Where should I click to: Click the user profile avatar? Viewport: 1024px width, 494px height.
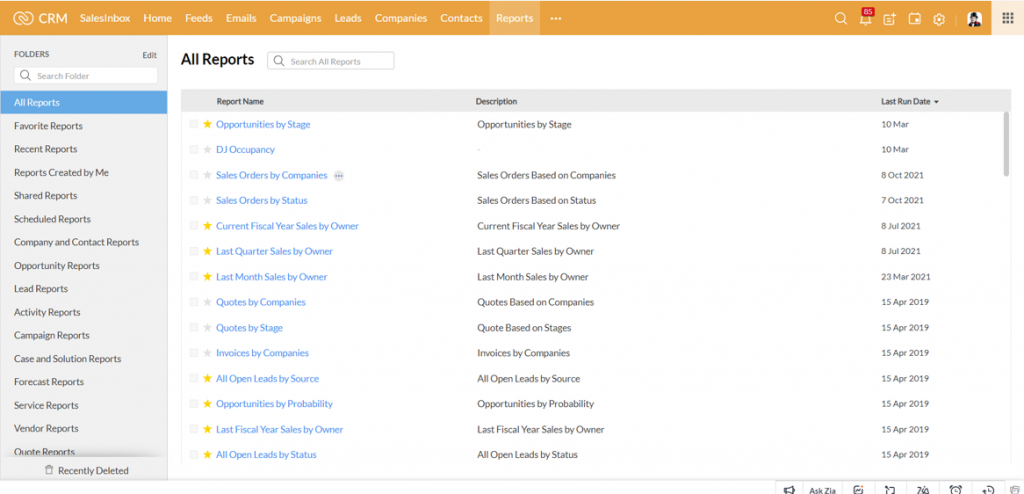click(x=974, y=19)
